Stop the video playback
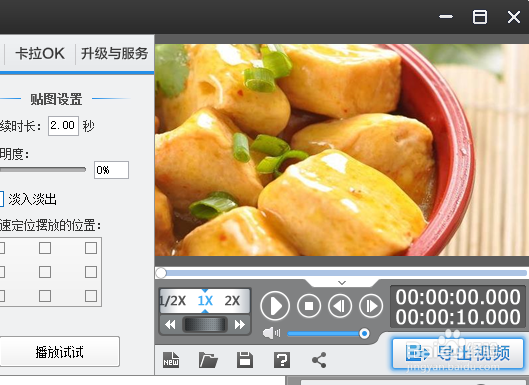Screen dimensions: 529x385 tap(309, 306)
